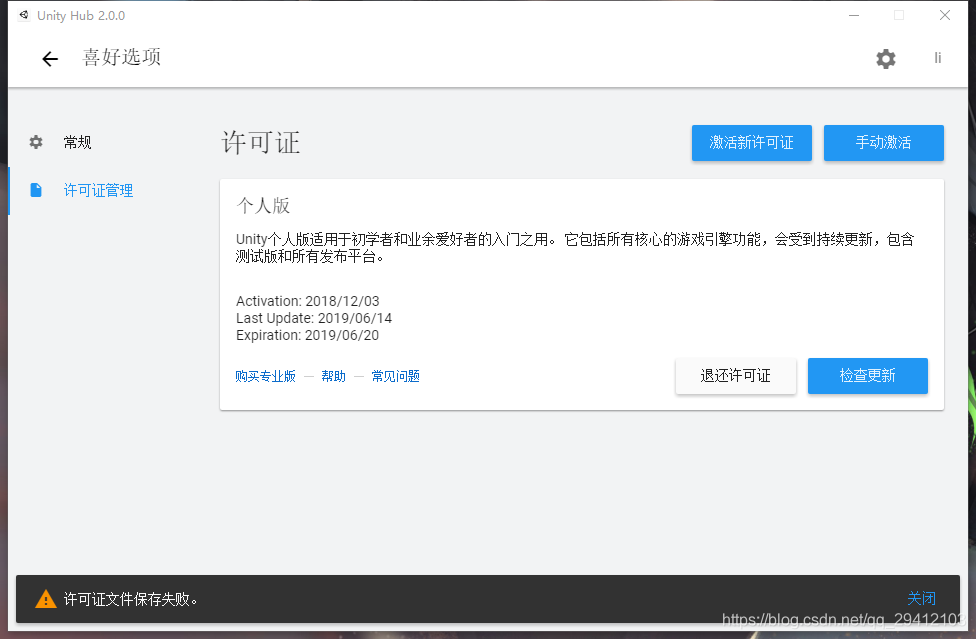Click 激活新许可证 button
Viewport: 976px width, 639px height.
751,142
